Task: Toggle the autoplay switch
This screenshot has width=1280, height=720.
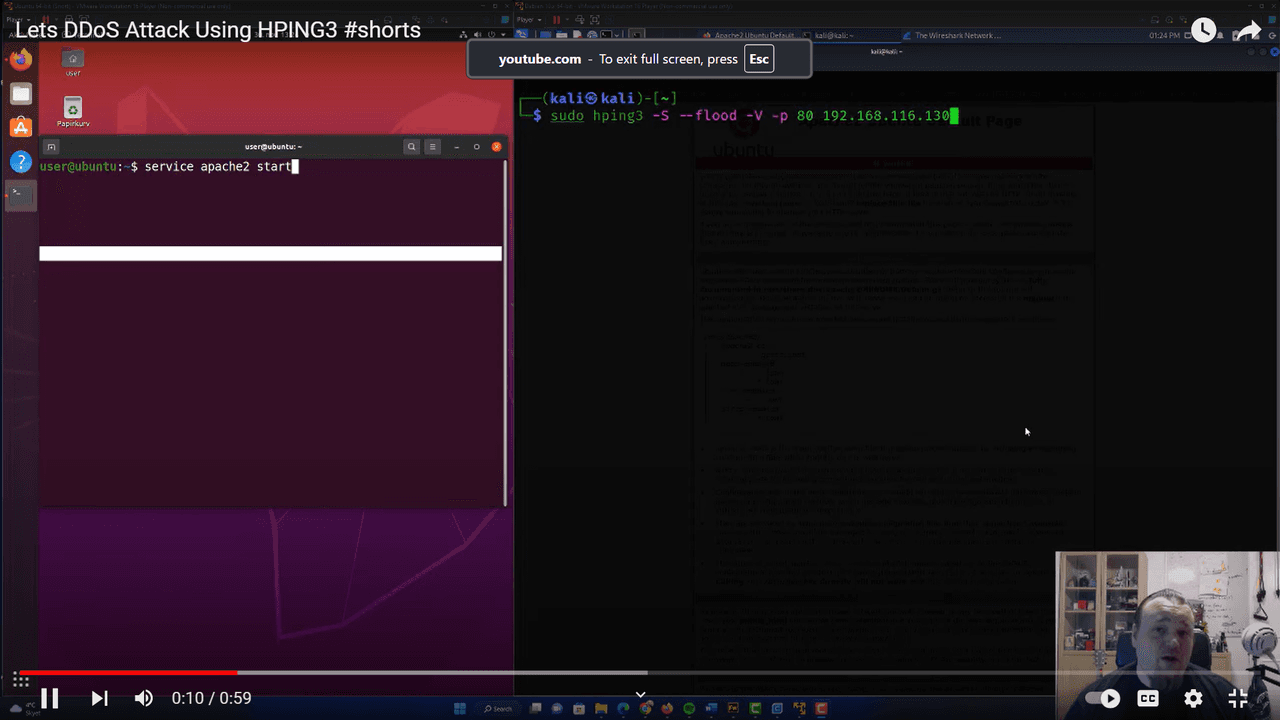Action: pos(1103,698)
